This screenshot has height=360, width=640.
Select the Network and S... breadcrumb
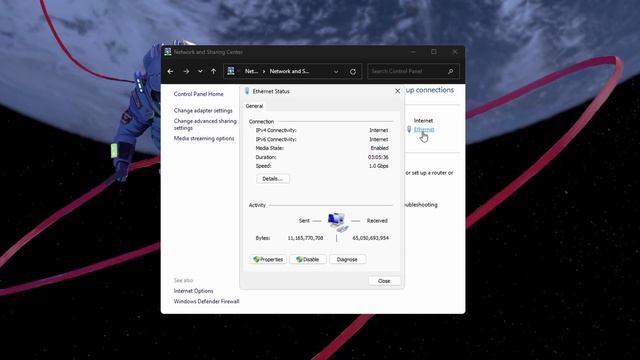pos(289,71)
